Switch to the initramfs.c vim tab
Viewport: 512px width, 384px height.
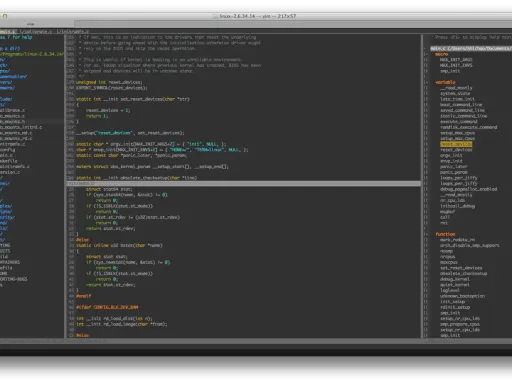point(73,31)
